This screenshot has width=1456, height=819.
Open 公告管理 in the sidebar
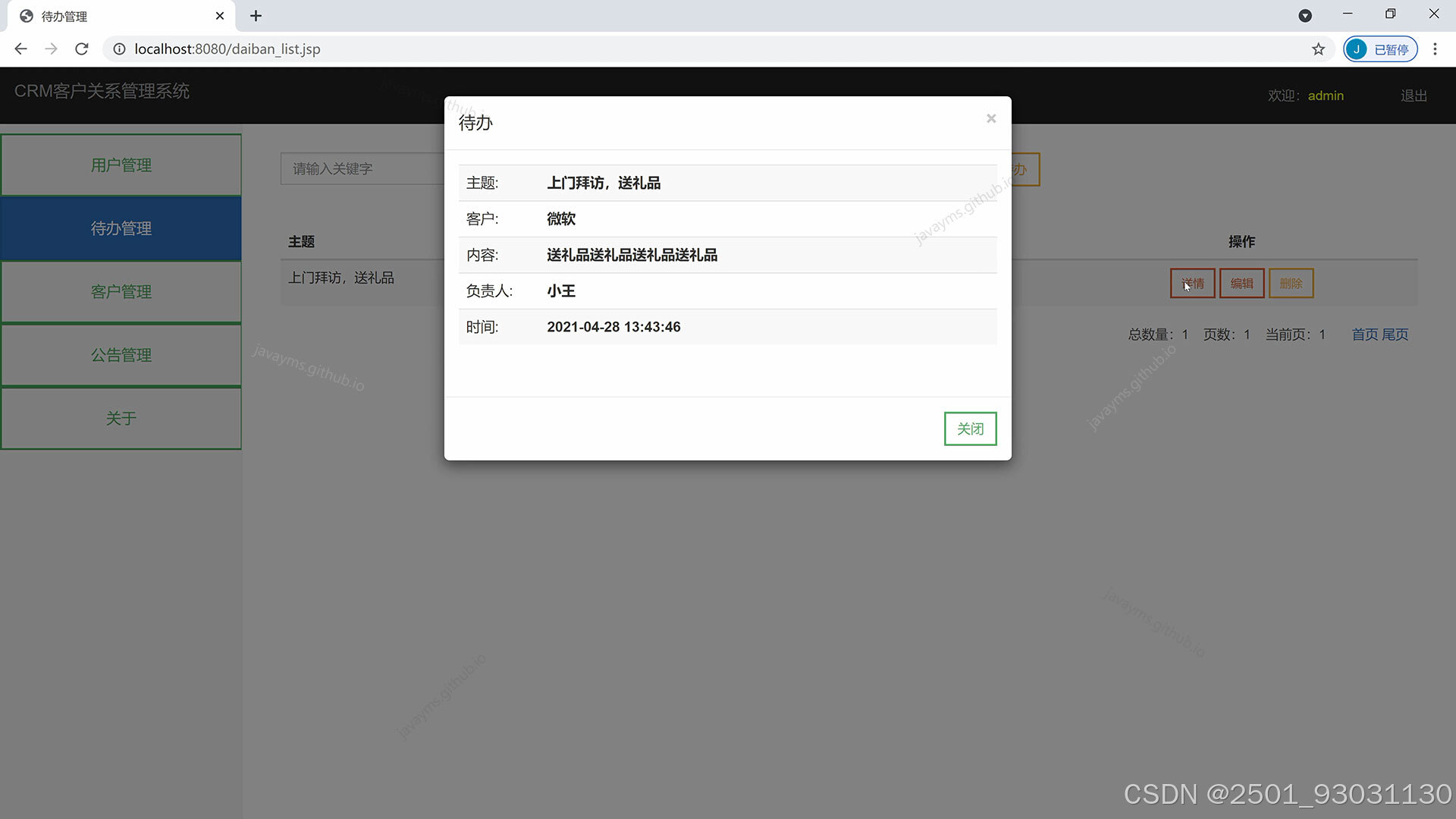click(121, 355)
